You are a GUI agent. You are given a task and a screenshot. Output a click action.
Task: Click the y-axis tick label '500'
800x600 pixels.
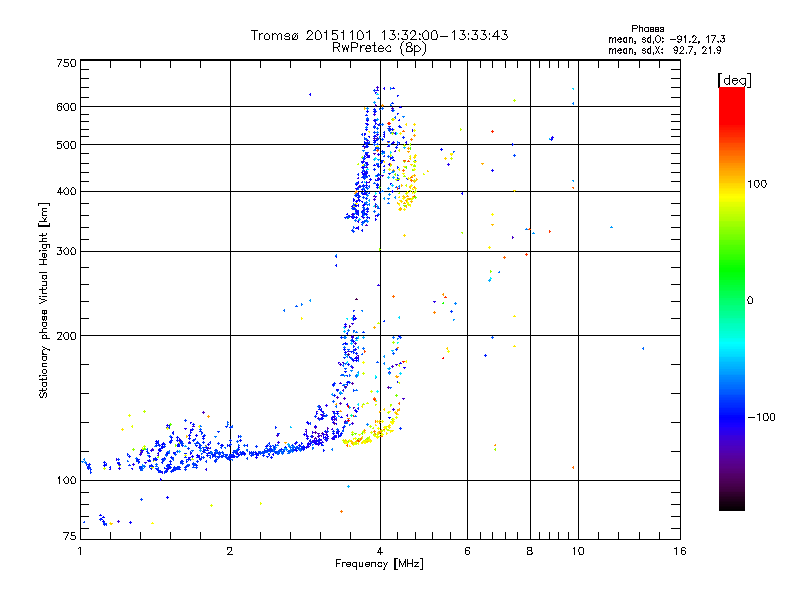tap(66, 145)
